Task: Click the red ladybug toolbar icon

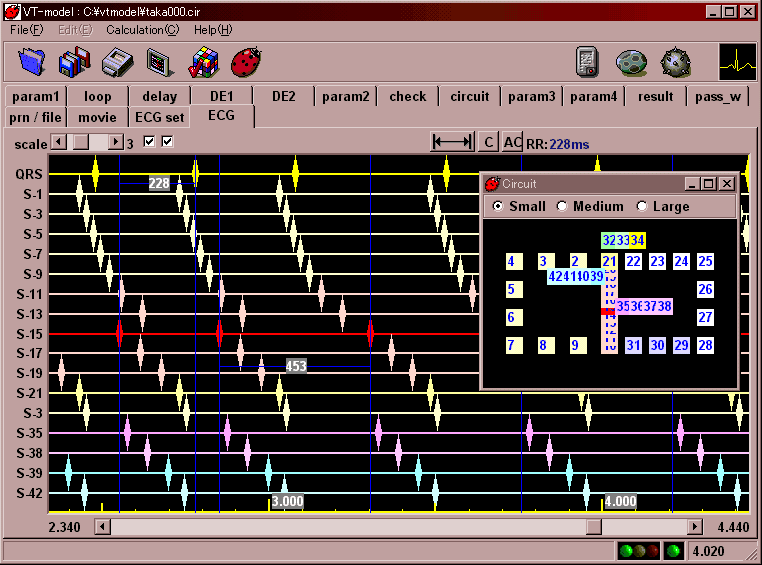Action: pos(246,63)
